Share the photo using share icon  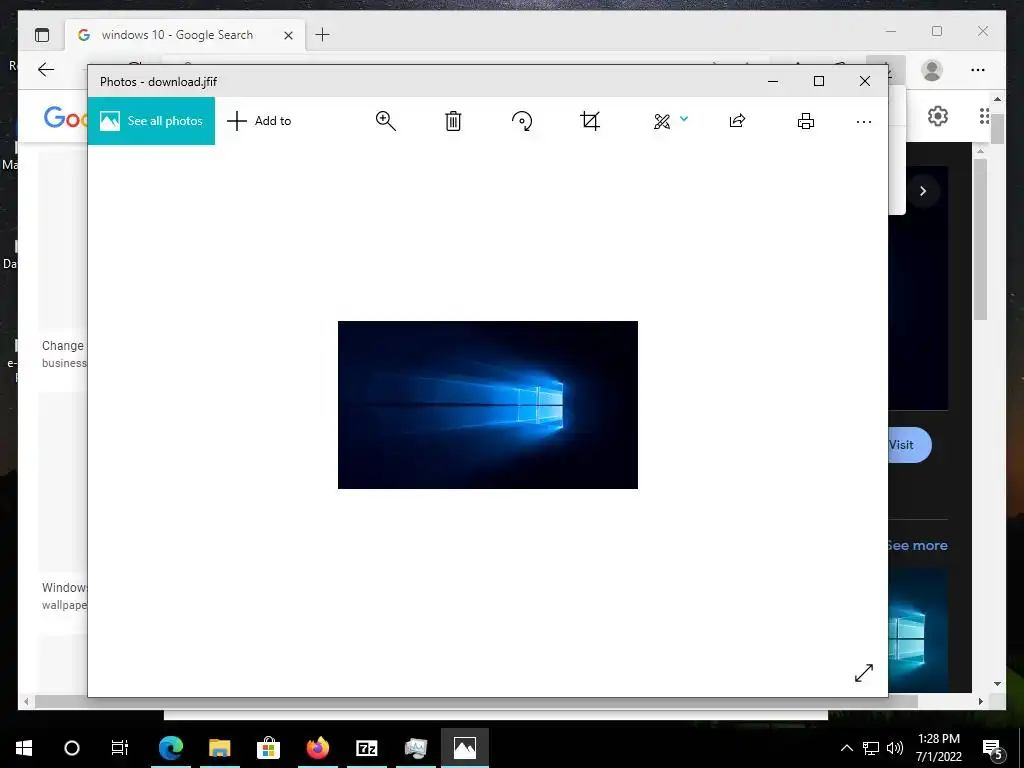737,121
